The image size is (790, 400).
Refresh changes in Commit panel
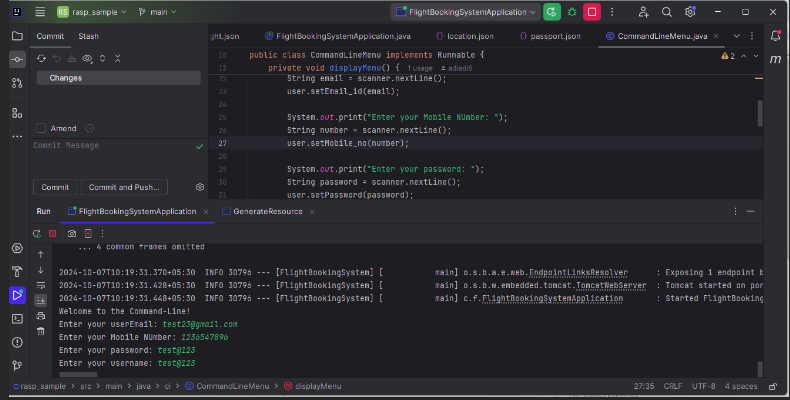(41, 59)
